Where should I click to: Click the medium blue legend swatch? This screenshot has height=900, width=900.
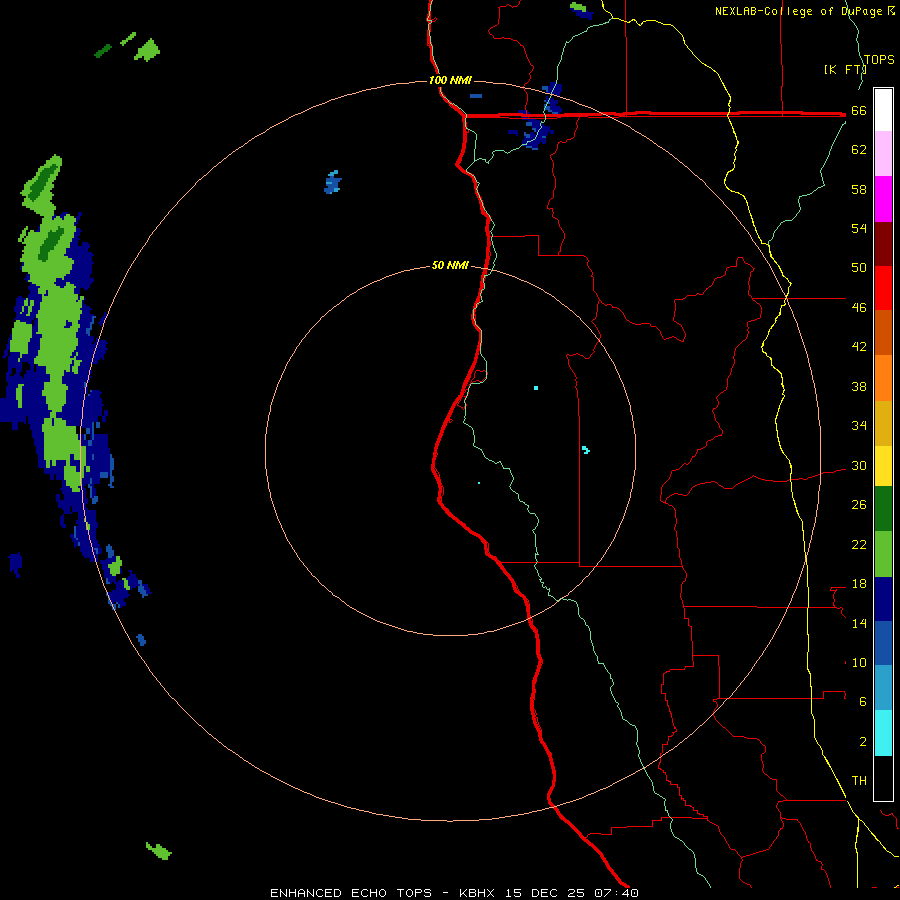point(883,643)
